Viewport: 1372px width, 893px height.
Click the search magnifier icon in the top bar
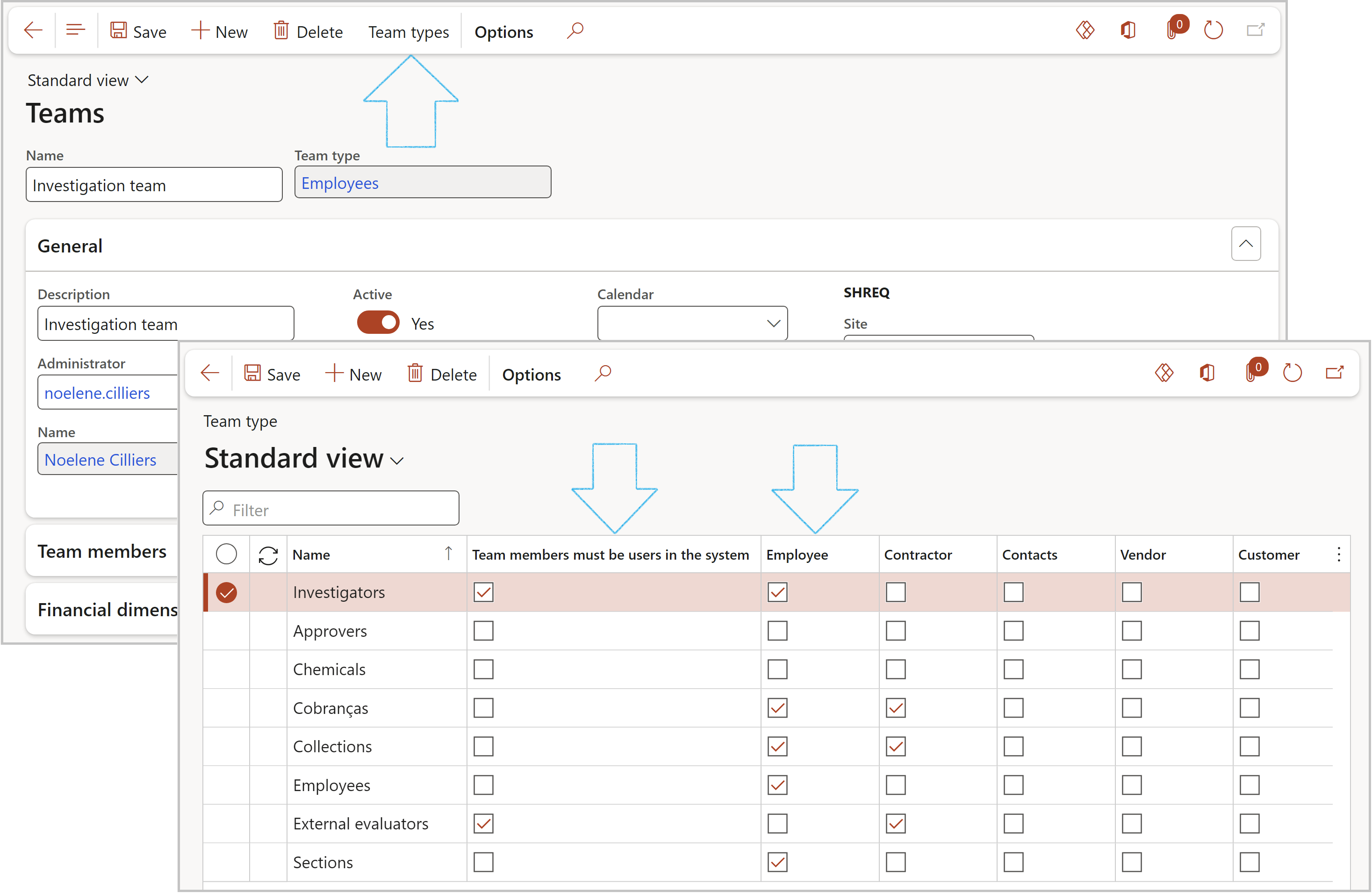pos(576,30)
